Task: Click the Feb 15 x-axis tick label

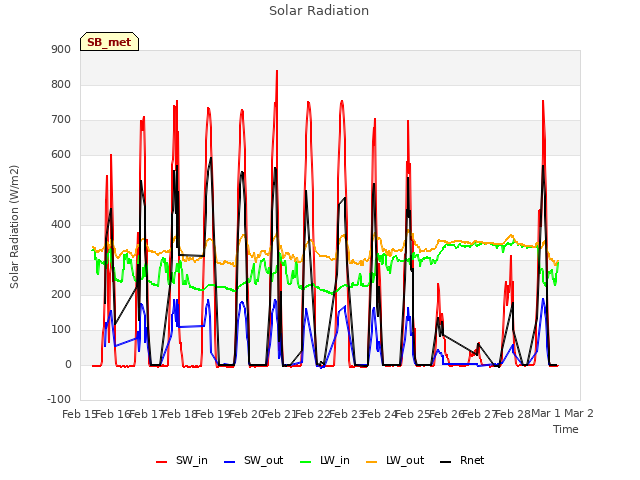Action: pos(78,414)
